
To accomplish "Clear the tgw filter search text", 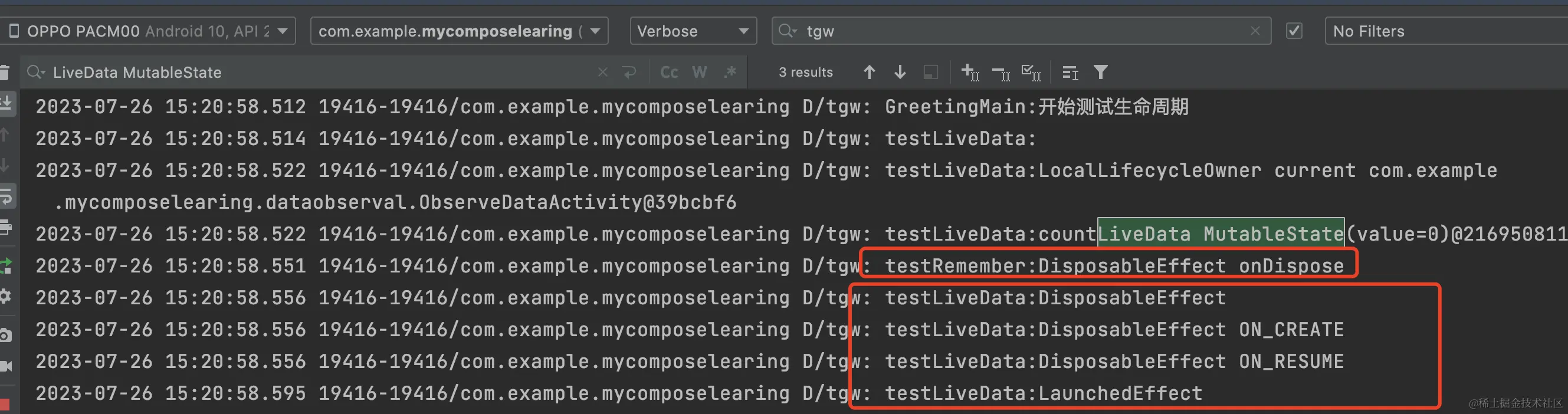I will [1255, 31].
